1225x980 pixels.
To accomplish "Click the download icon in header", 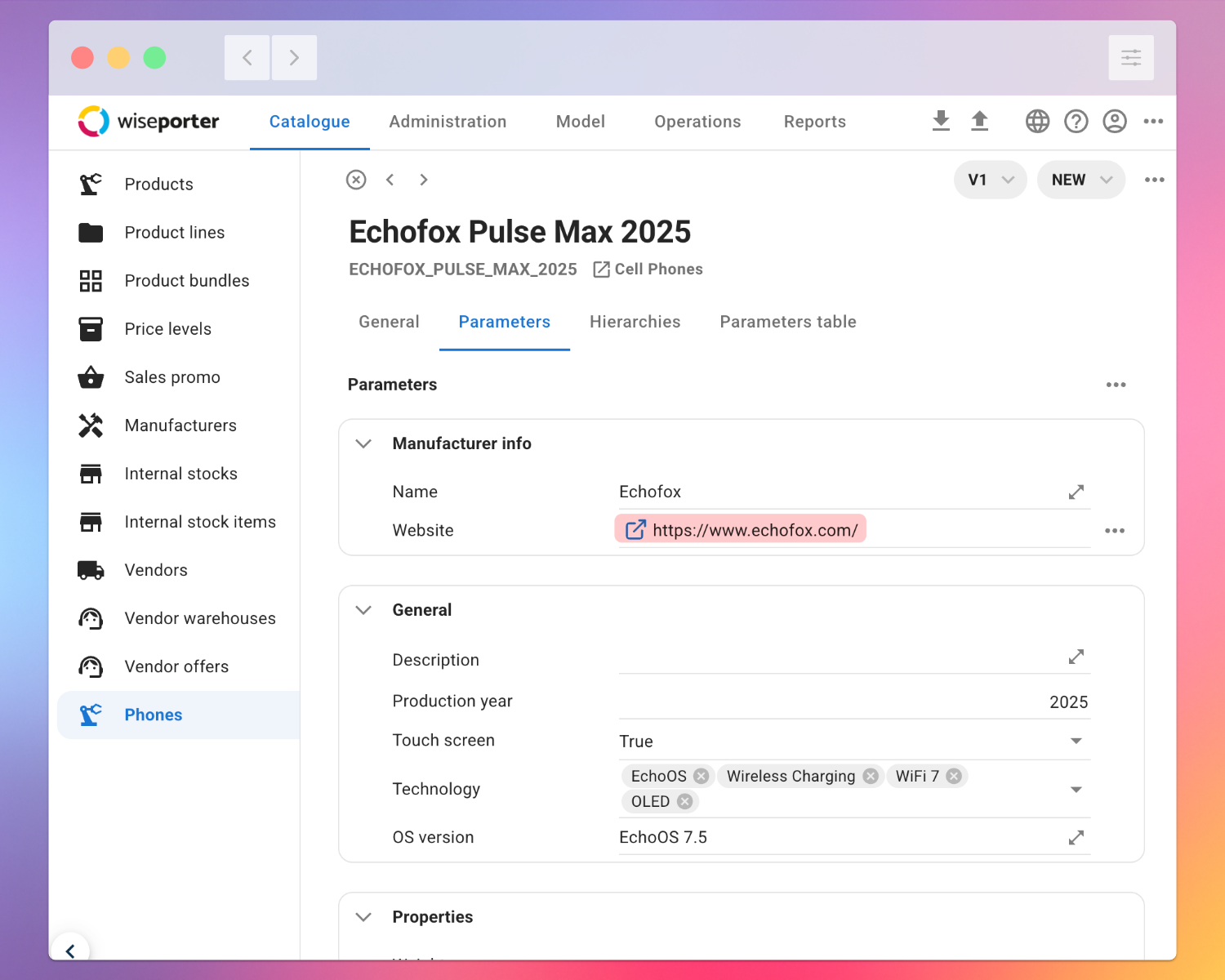I will coord(941,121).
